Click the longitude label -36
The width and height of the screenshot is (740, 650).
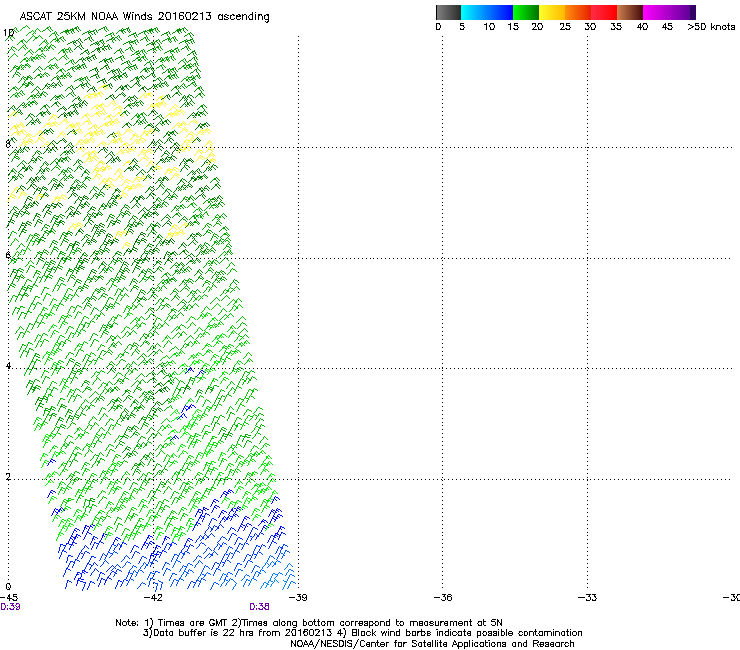443,598
